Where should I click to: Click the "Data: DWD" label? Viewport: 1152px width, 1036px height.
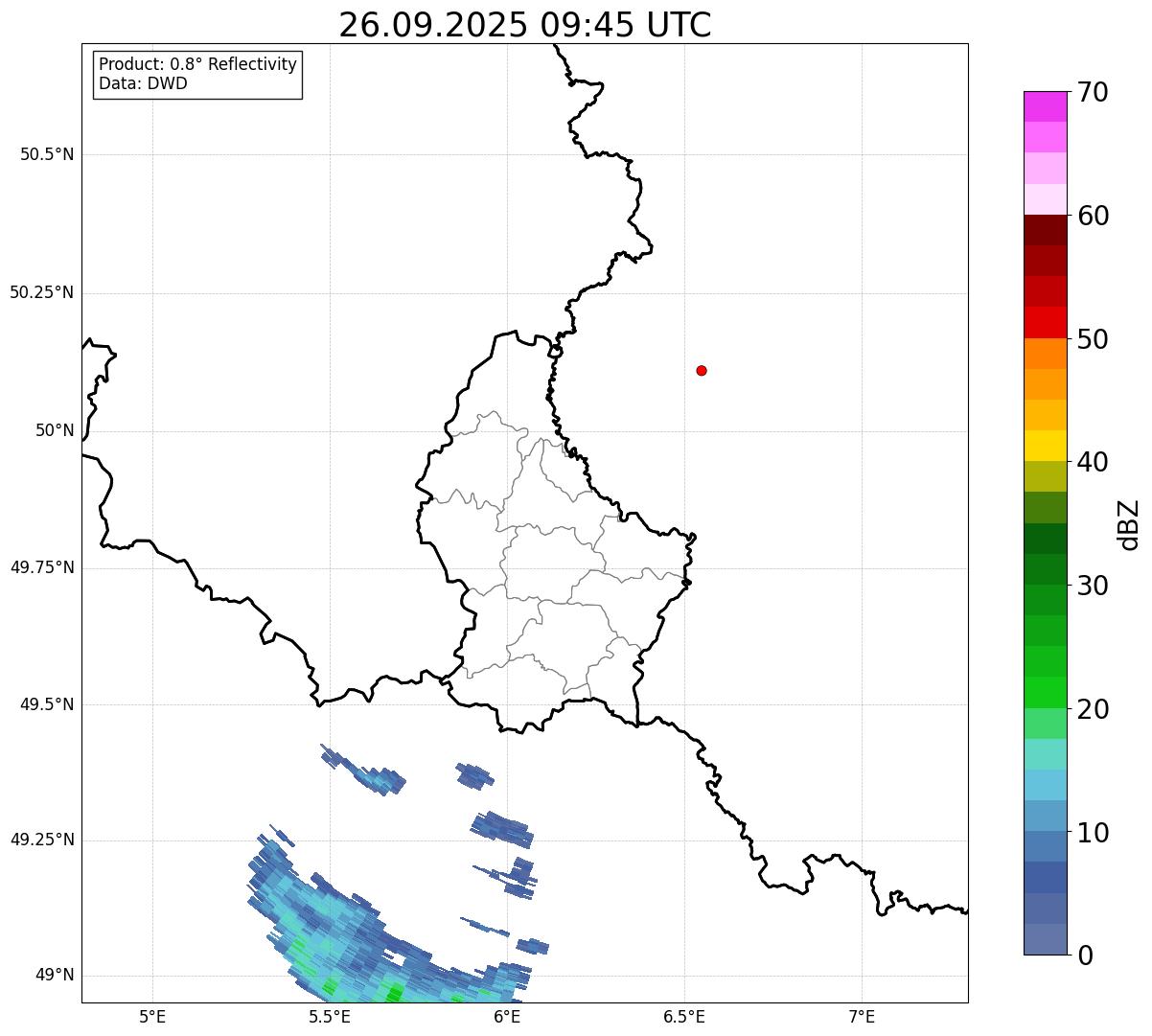[x=143, y=83]
